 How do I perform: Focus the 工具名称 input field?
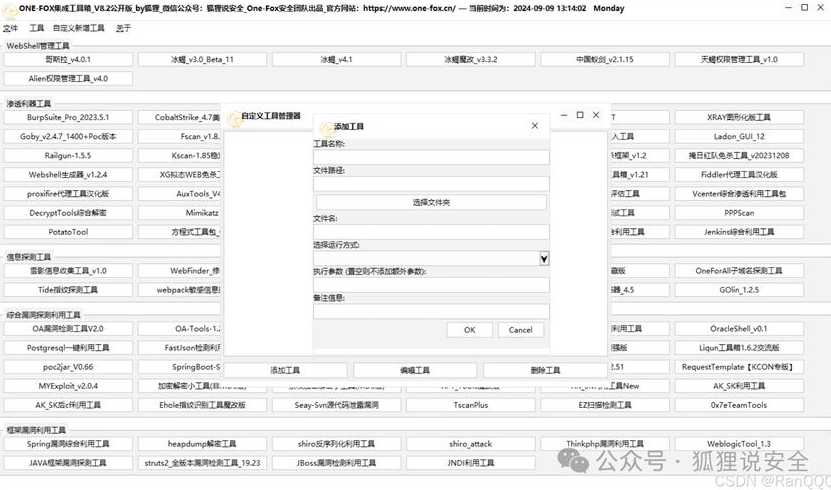[x=431, y=157]
